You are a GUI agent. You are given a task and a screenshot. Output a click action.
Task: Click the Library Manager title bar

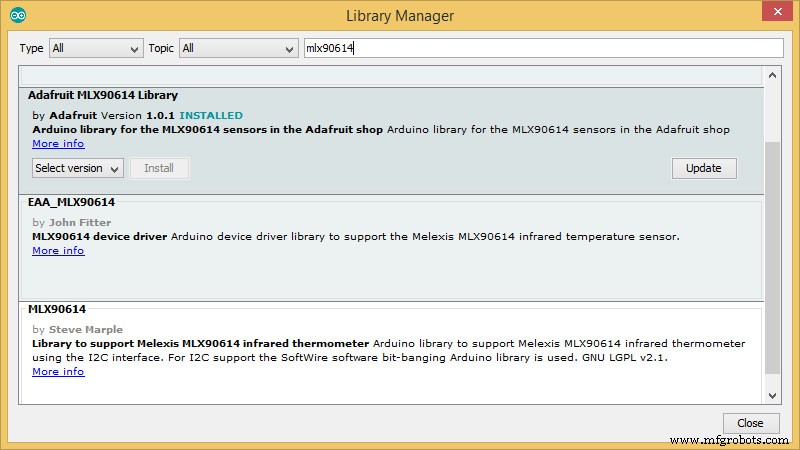pyautogui.click(x=400, y=15)
